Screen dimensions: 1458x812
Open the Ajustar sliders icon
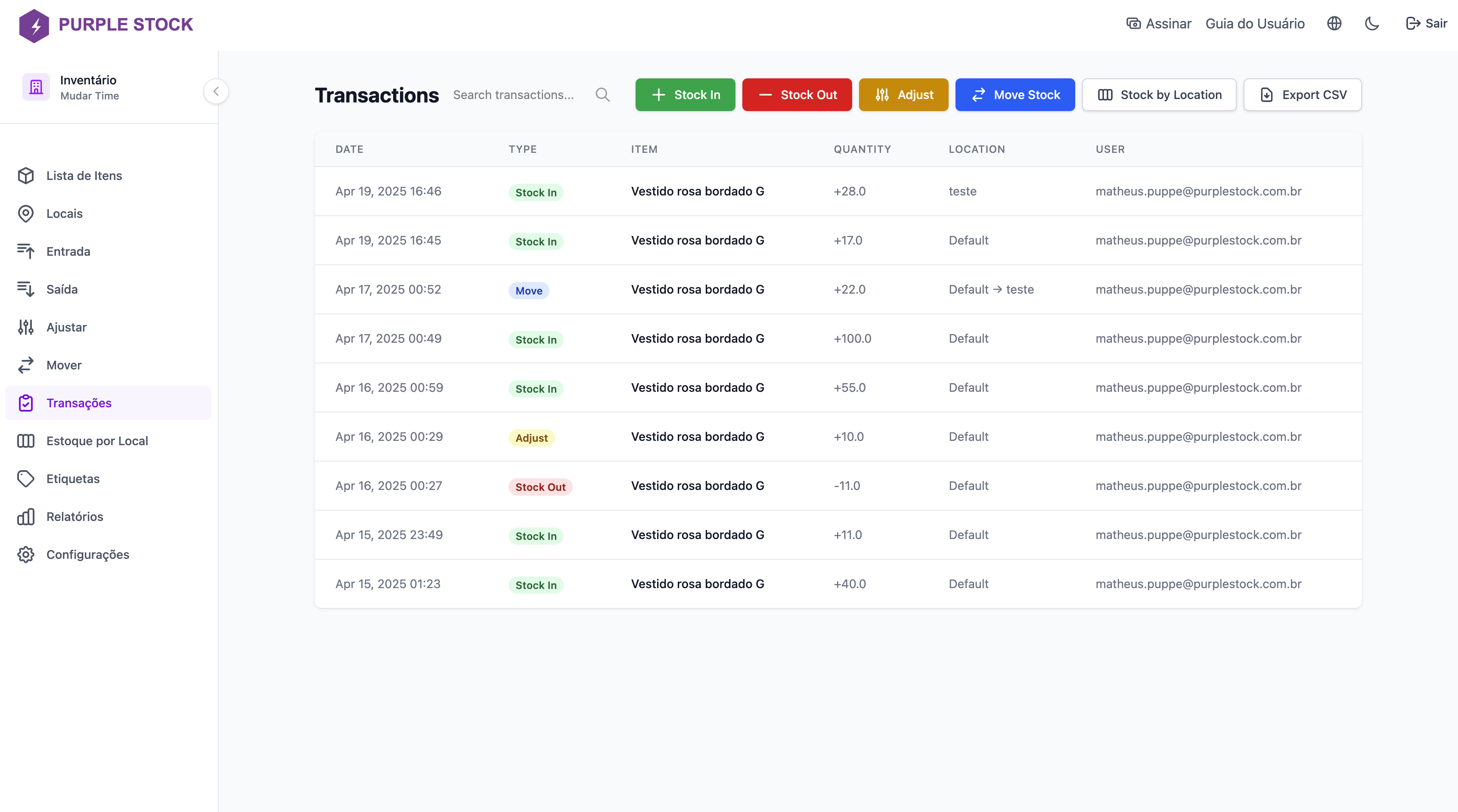pyautogui.click(x=25, y=327)
